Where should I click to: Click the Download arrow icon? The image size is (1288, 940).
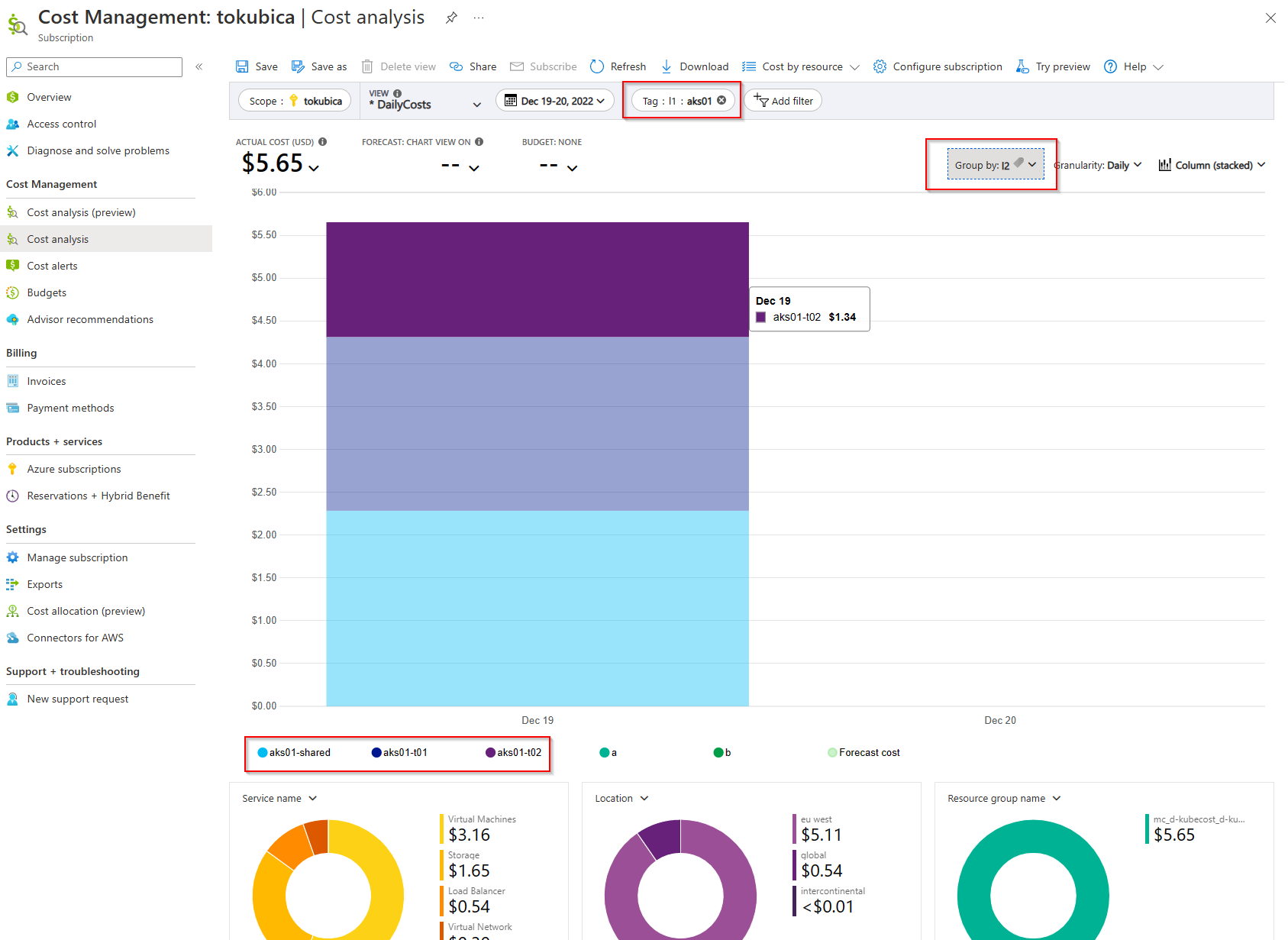coord(667,66)
